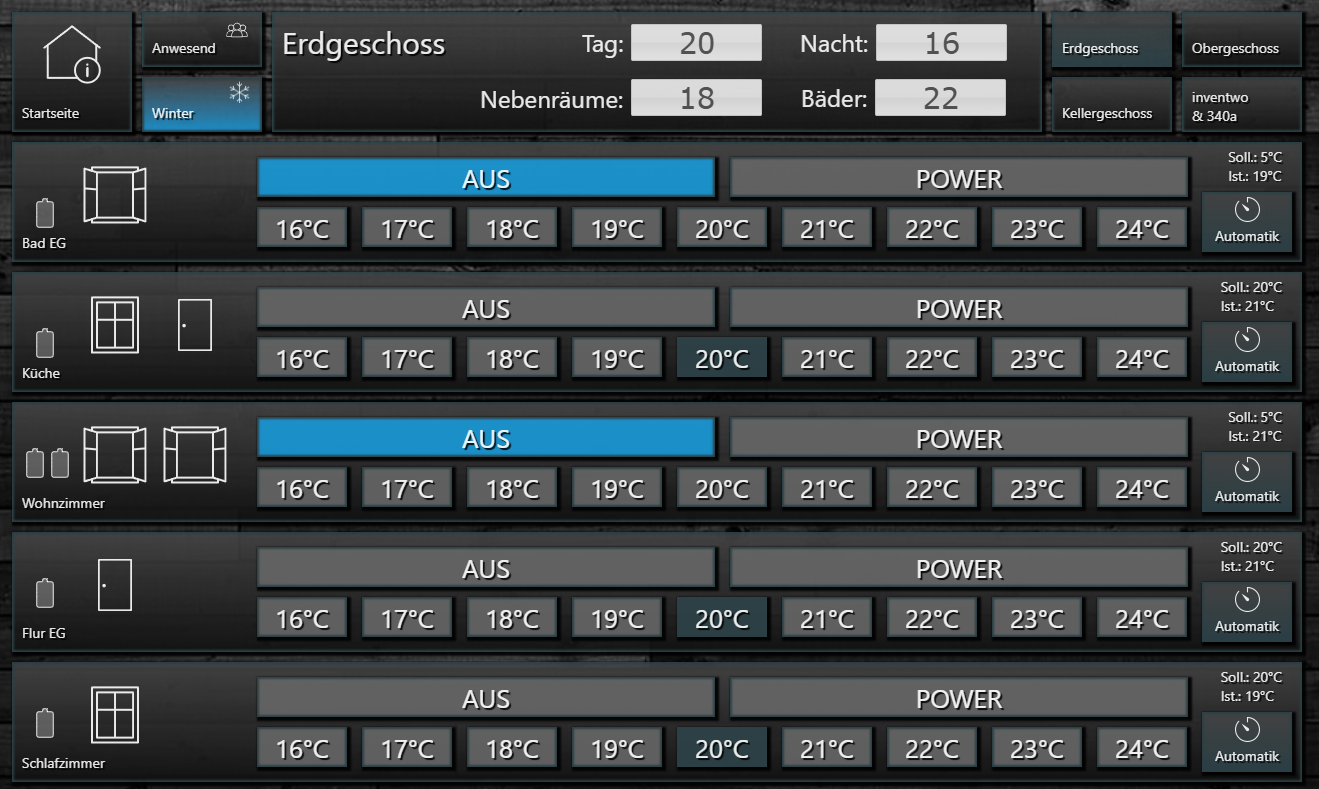This screenshot has width=1319, height=789.
Task: Click the Automatik clock icon for Wohnzimmer
Action: [x=1246, y=469]
